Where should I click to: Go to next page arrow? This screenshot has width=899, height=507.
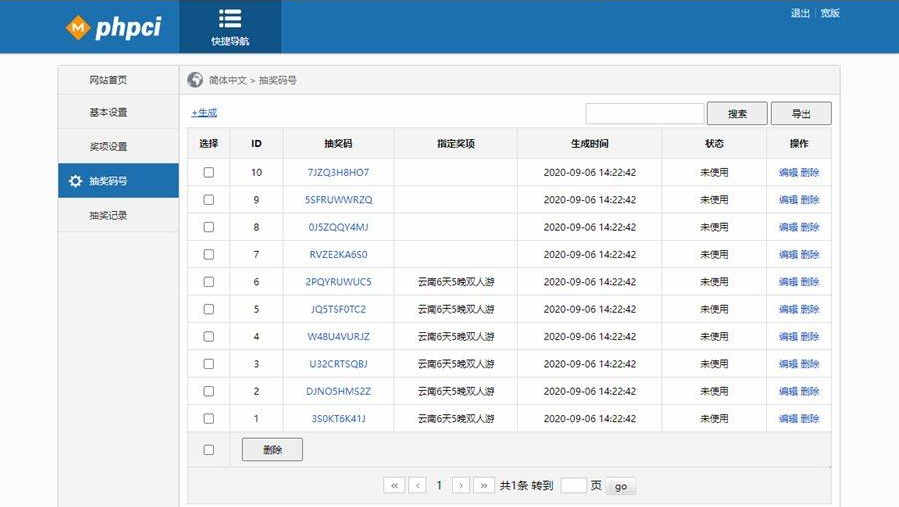pos(460,486)
